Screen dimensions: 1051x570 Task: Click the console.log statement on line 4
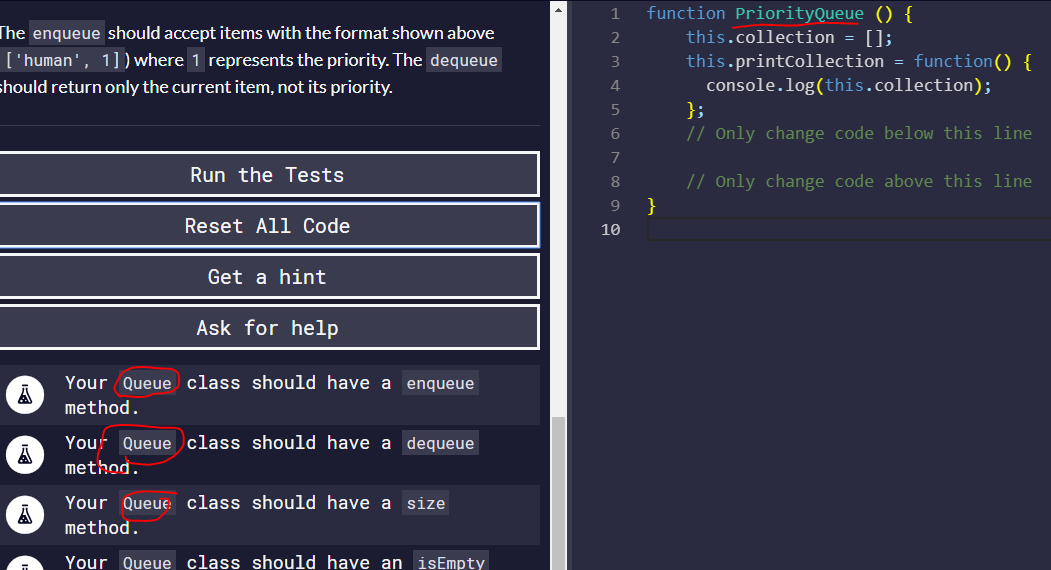point(849,85)
